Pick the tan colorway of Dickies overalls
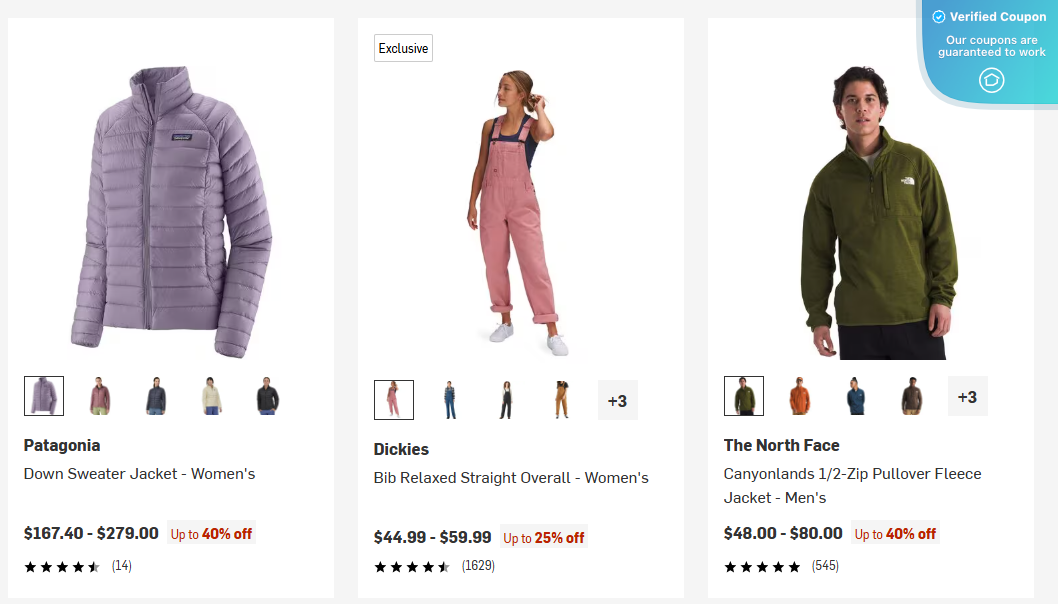This screenshot has height=604, width=1058. 562,398
